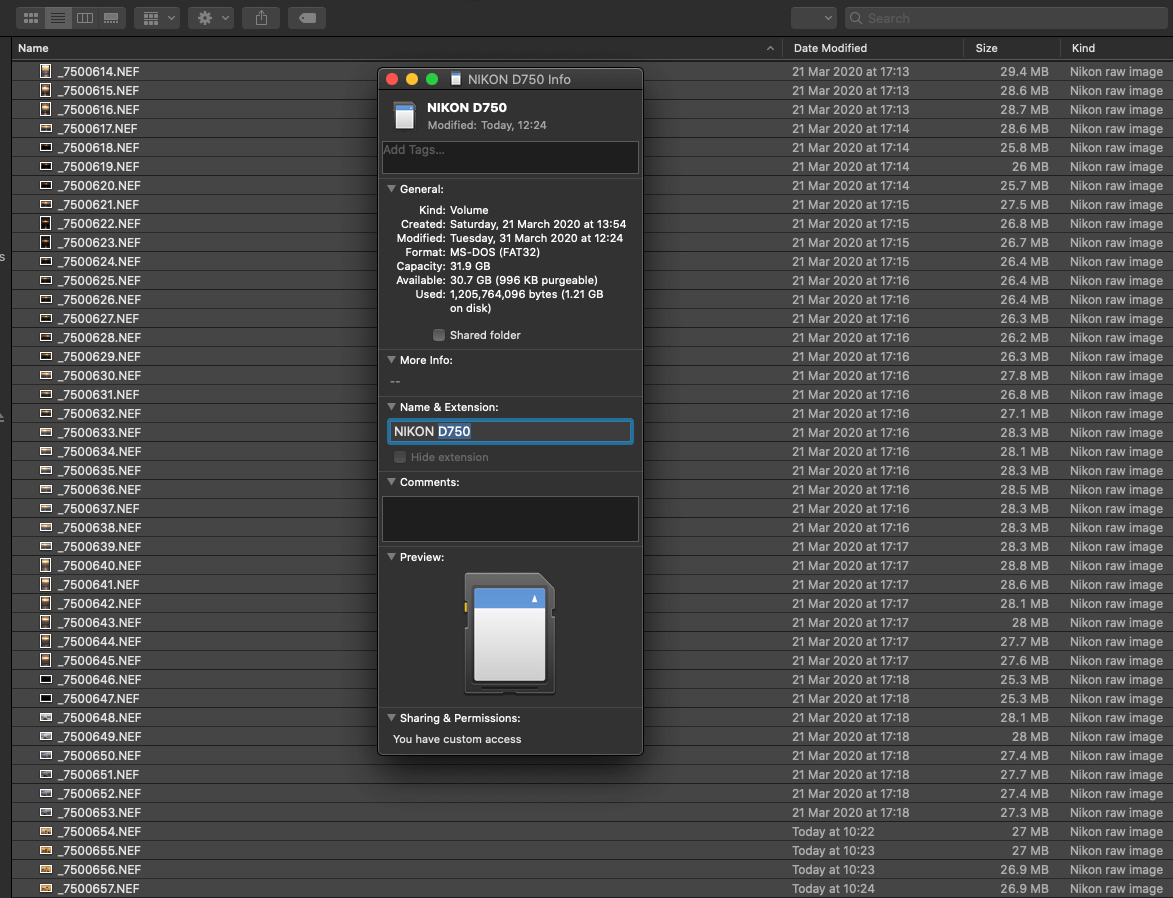
Task: Sort the file list by Name column
Action: point(33,48)
